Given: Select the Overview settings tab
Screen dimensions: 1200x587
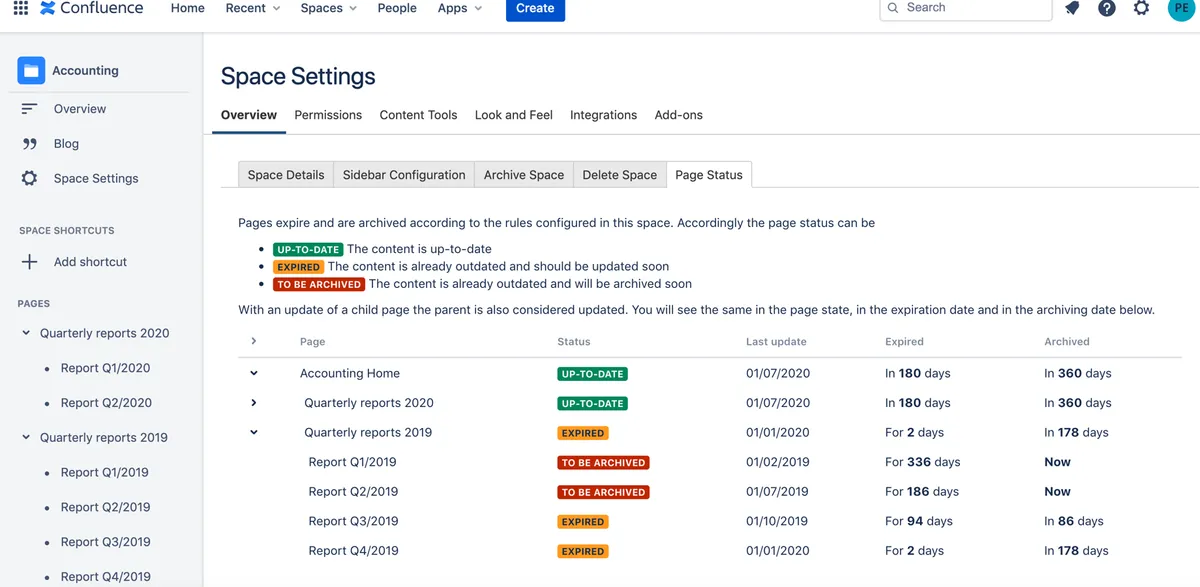Looking at the screenshot, I should (249, 115).
